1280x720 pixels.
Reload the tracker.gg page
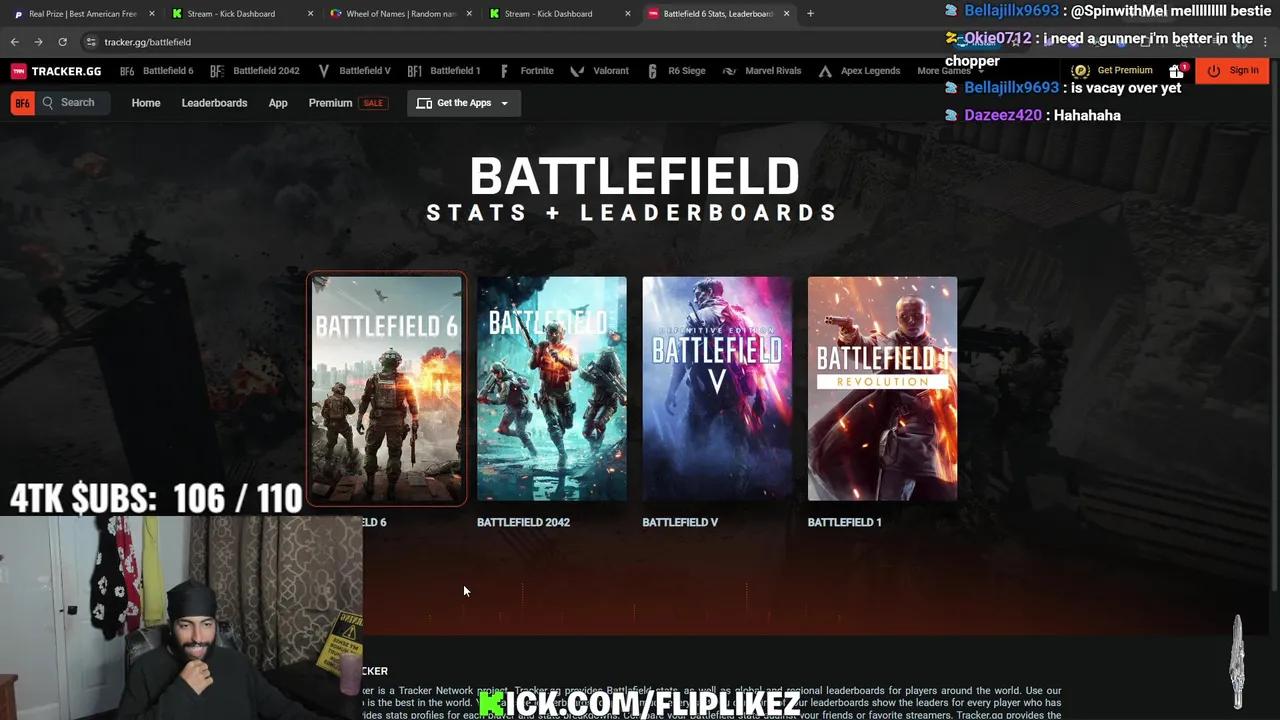pyautogui.click(x=62, y=42)
